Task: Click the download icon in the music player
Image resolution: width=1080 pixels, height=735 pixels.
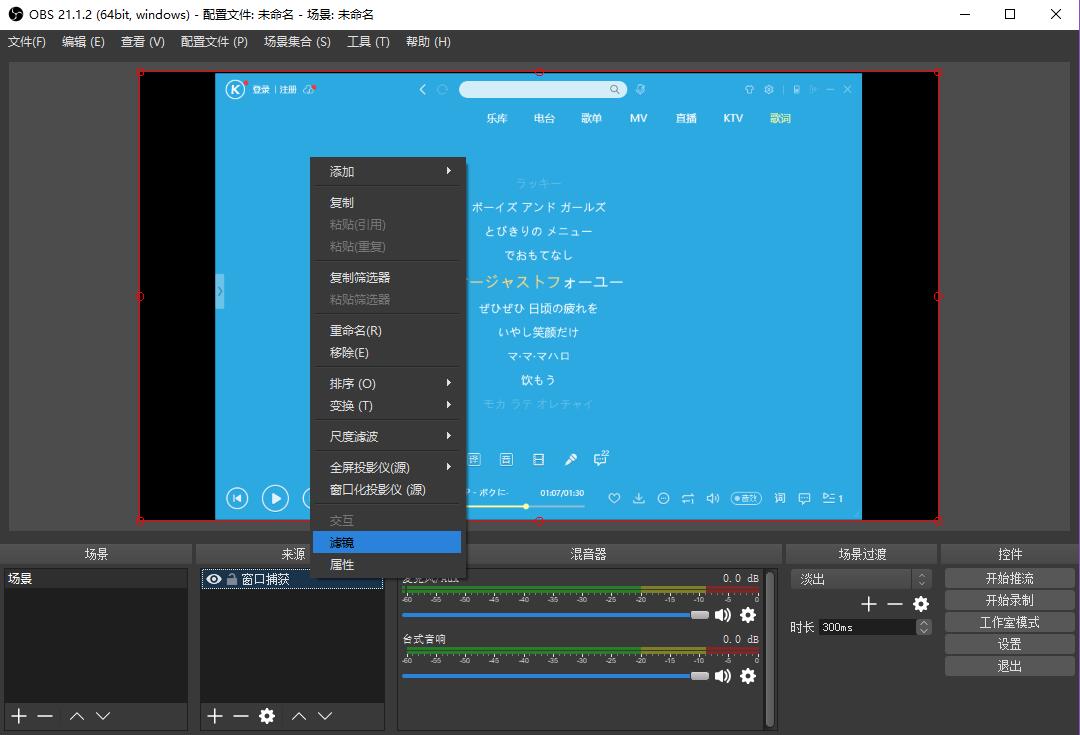Action: click(636, 497)
